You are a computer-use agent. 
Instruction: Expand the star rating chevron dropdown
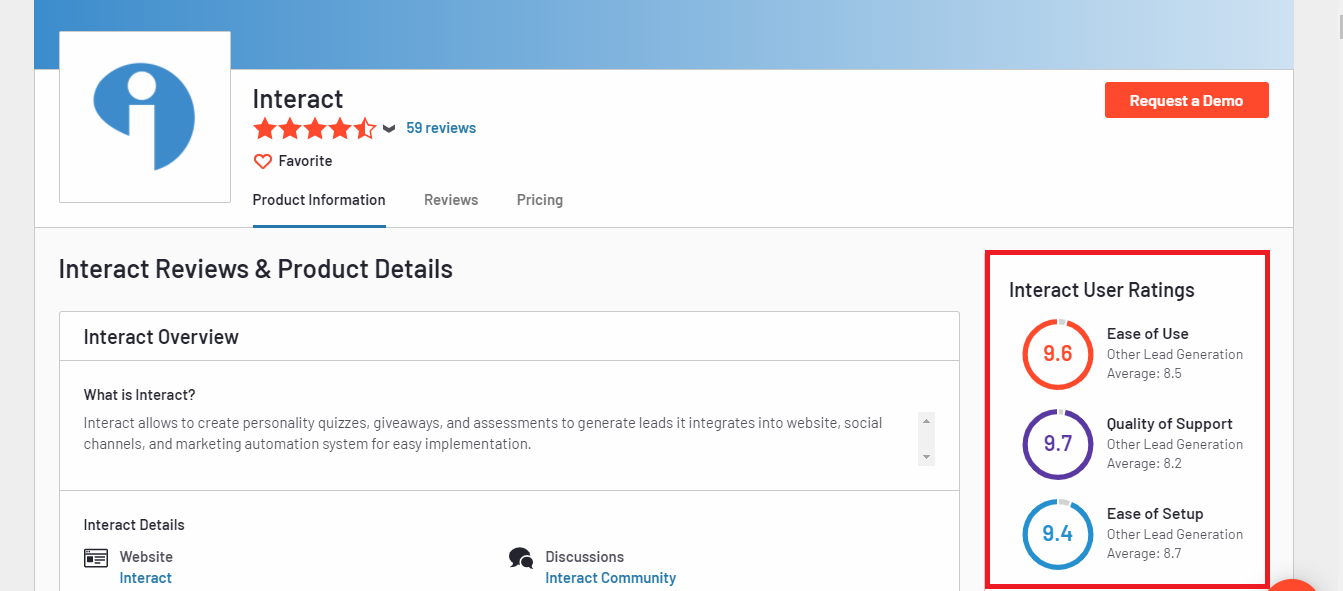[x=389, y=129]
